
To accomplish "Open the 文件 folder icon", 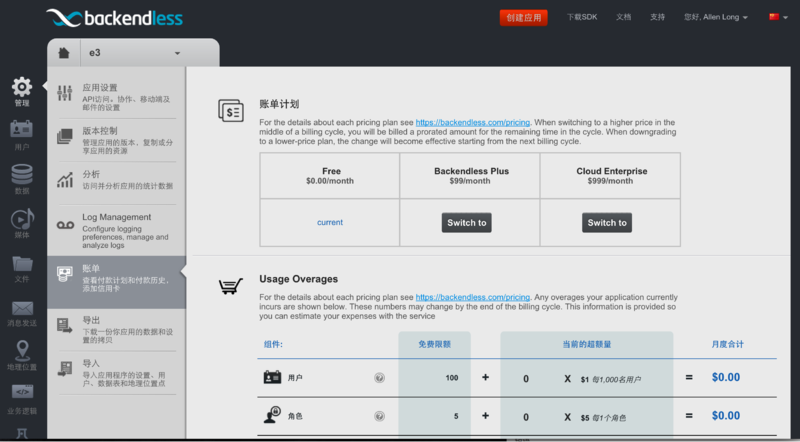I will [x=22, y=264].
